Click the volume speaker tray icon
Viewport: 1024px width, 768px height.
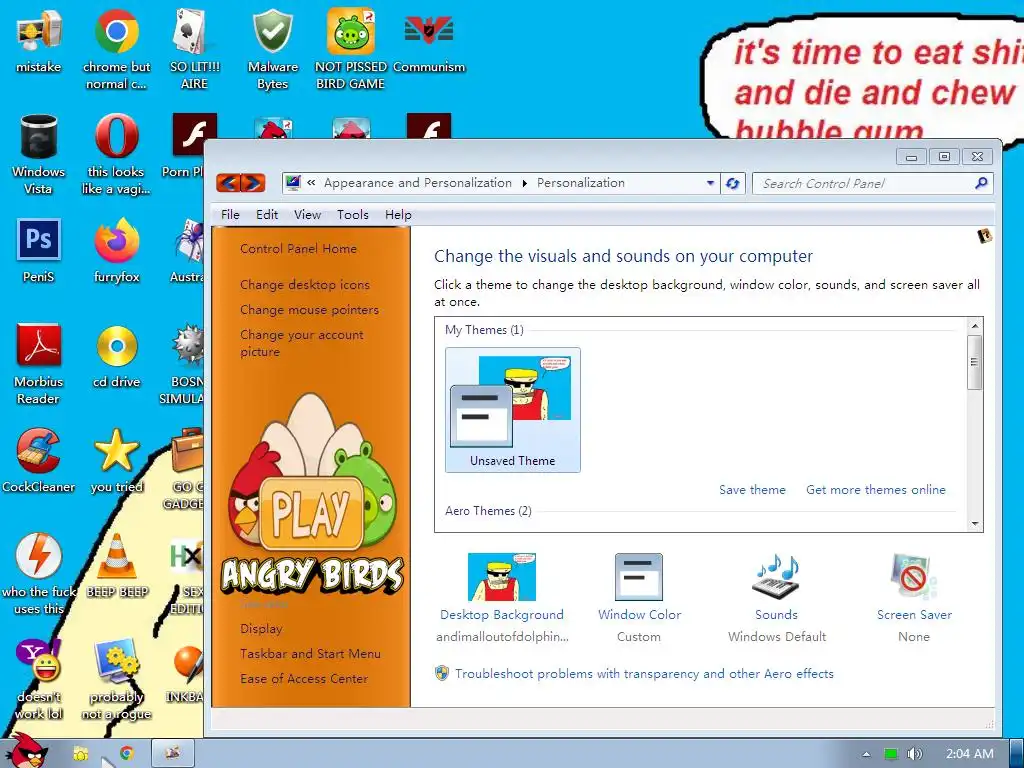tap(914, 754)
